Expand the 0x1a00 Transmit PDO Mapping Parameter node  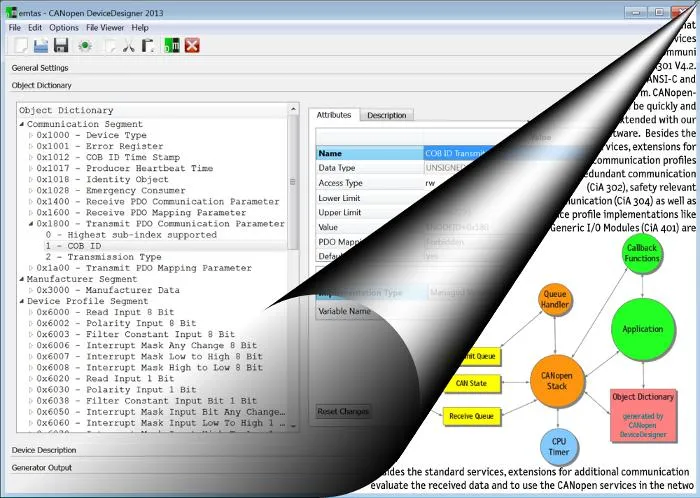(31, 268)
